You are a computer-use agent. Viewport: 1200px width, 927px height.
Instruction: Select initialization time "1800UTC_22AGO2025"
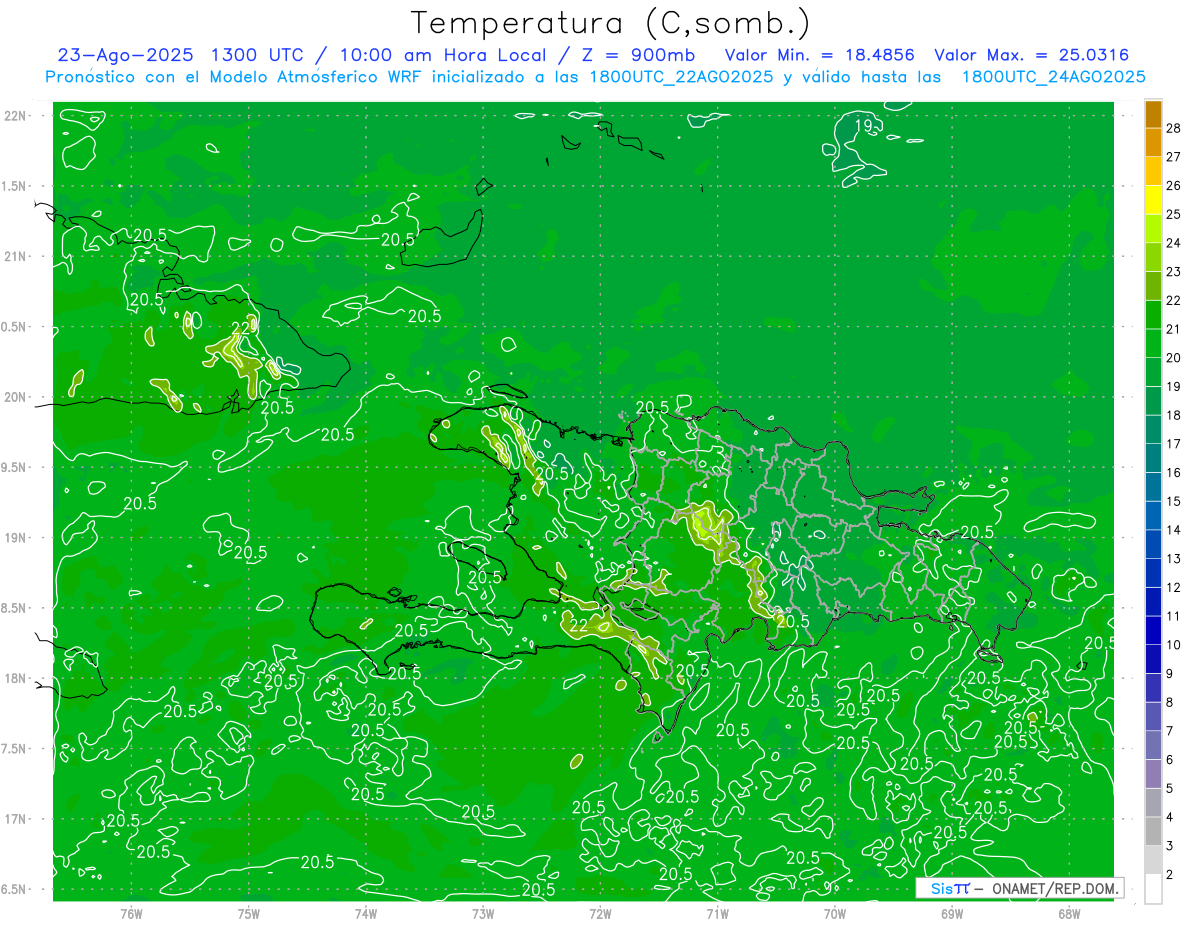tap(680, 77)
